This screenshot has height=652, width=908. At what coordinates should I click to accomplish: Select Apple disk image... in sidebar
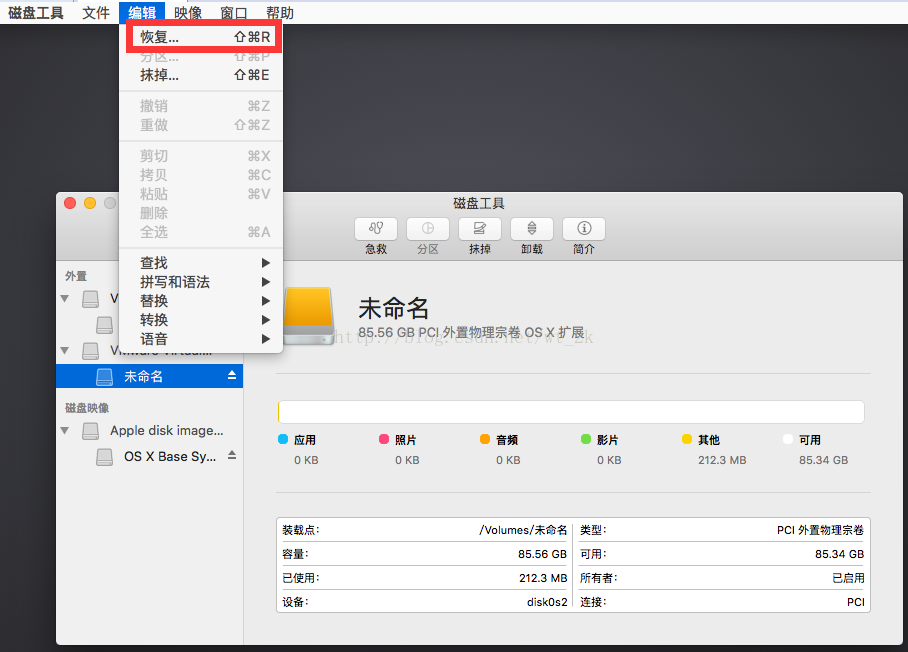[166, 431]
